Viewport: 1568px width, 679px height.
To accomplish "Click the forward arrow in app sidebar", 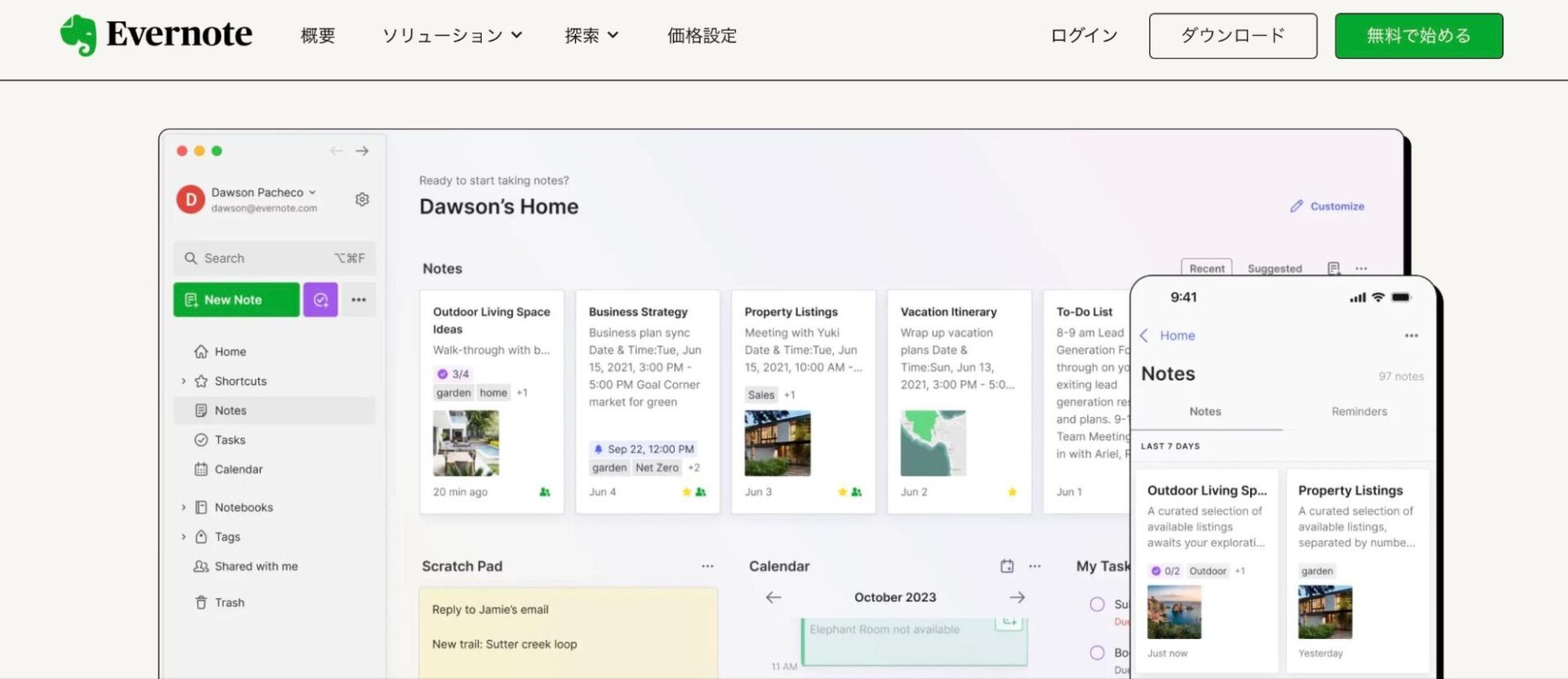I will coord(362,151).
